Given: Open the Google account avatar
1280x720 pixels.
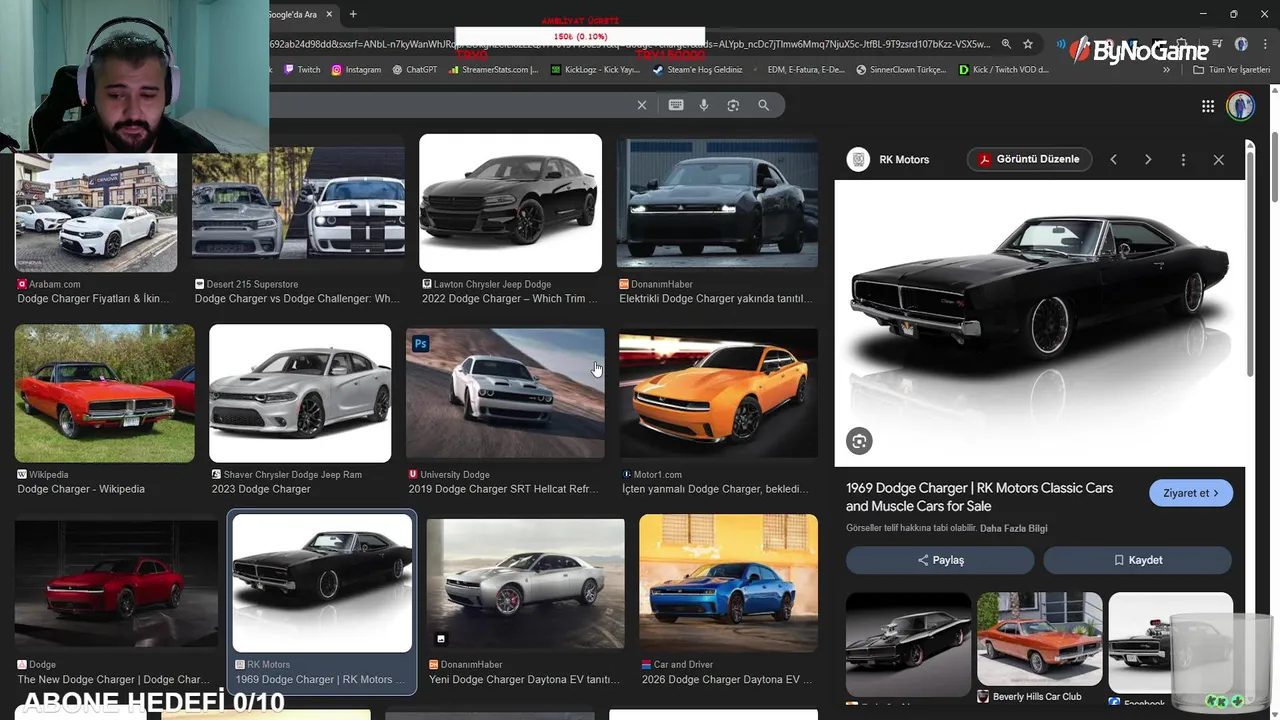Looking at the screenshot, I should pos(1241,106).
